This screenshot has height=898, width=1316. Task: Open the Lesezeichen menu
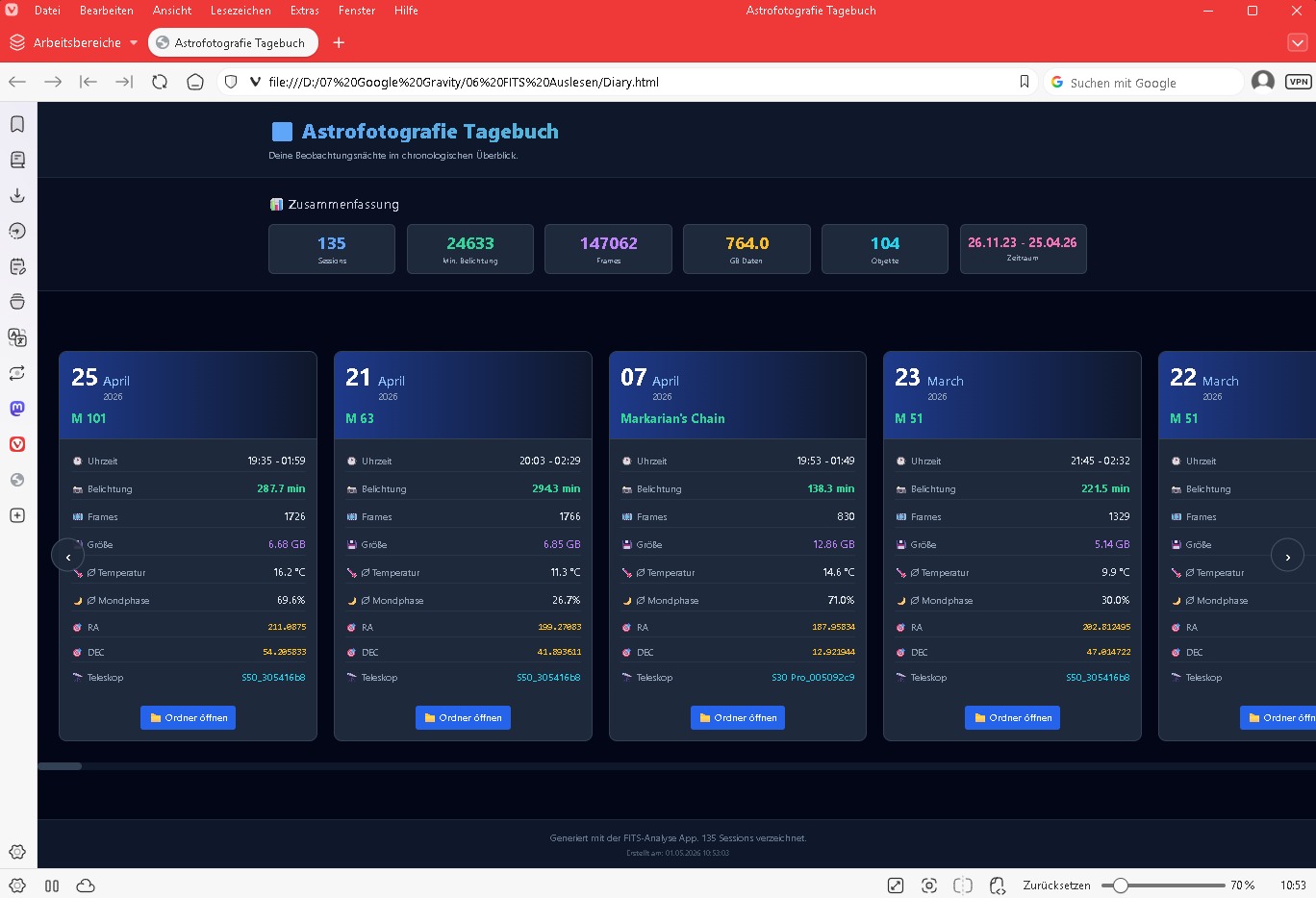click(240, 11)
